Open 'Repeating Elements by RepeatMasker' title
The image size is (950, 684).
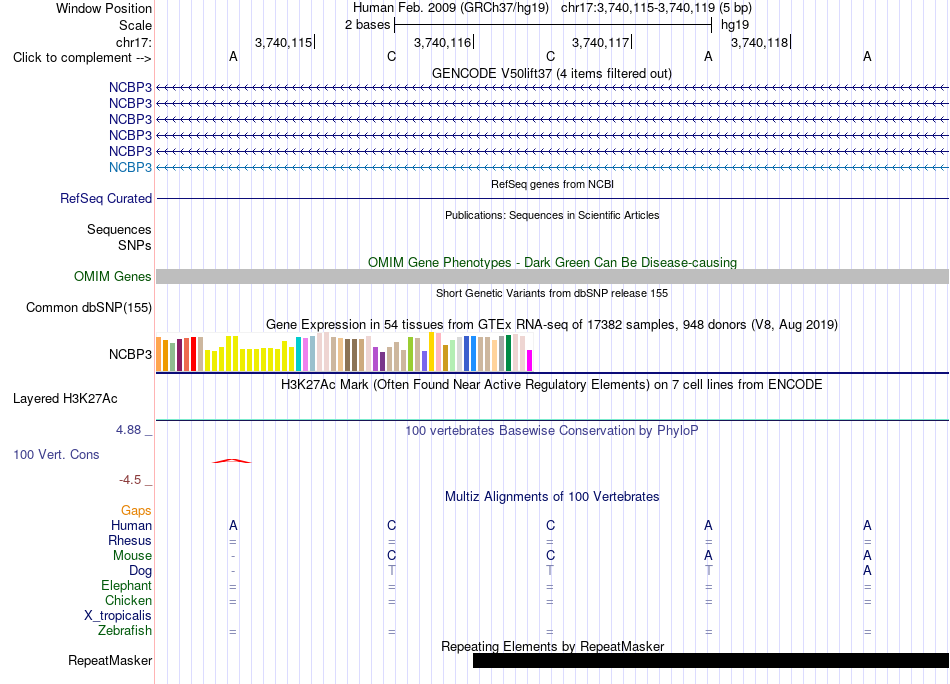click(553, 646)
